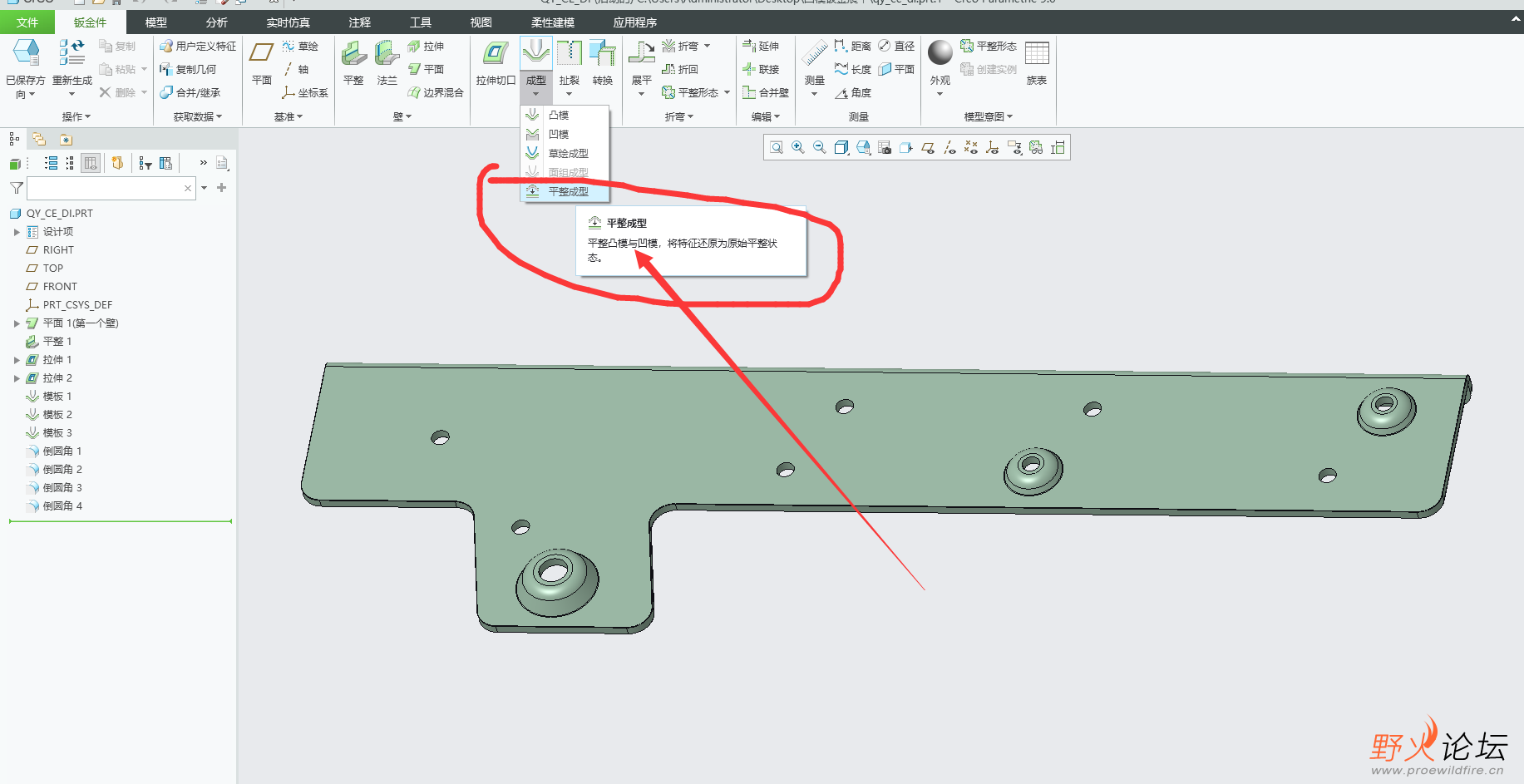Select the RIGHT datum plane tree item
1524x784 pixels.
(x=50, y=250)
